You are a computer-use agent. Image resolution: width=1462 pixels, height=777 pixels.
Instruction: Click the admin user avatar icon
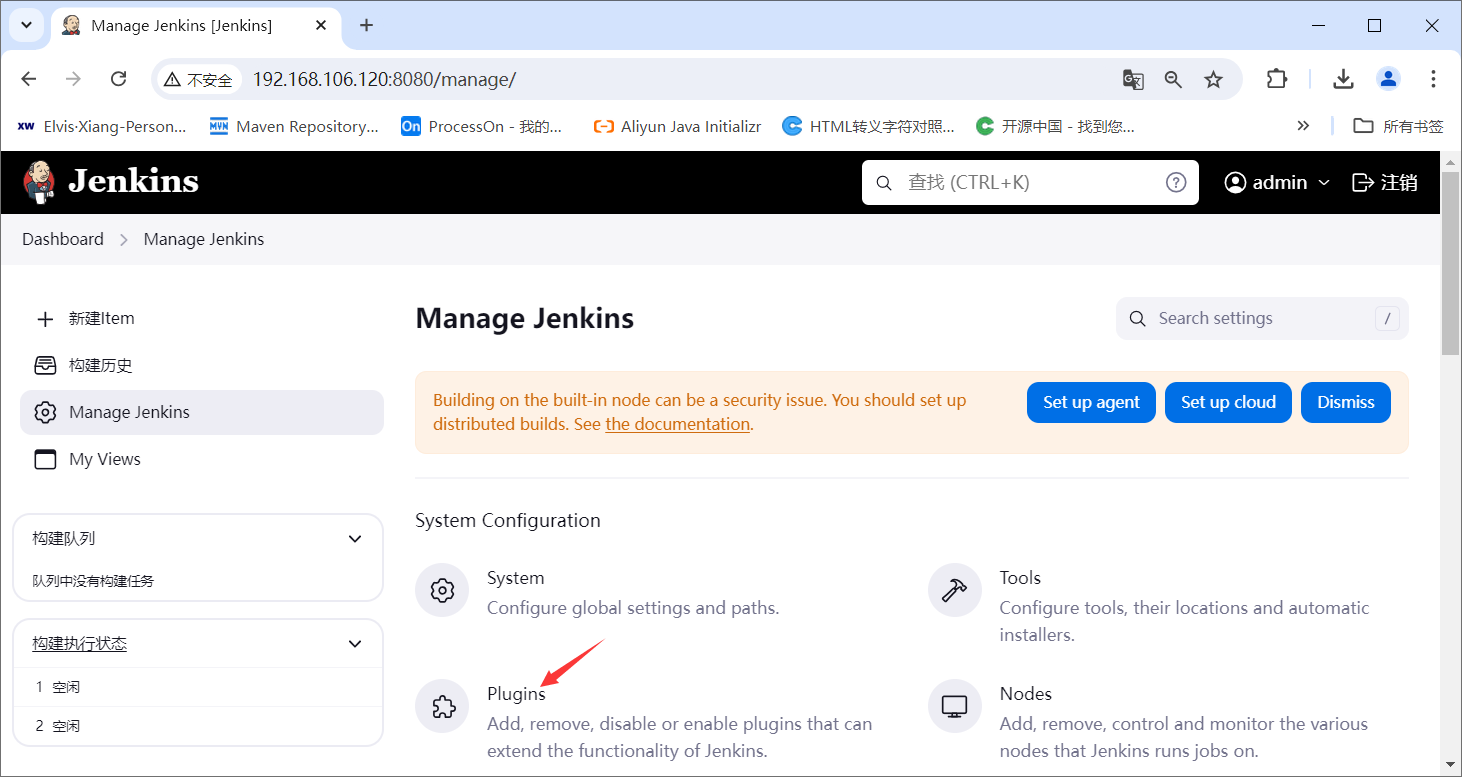[x=1235, y=182]
